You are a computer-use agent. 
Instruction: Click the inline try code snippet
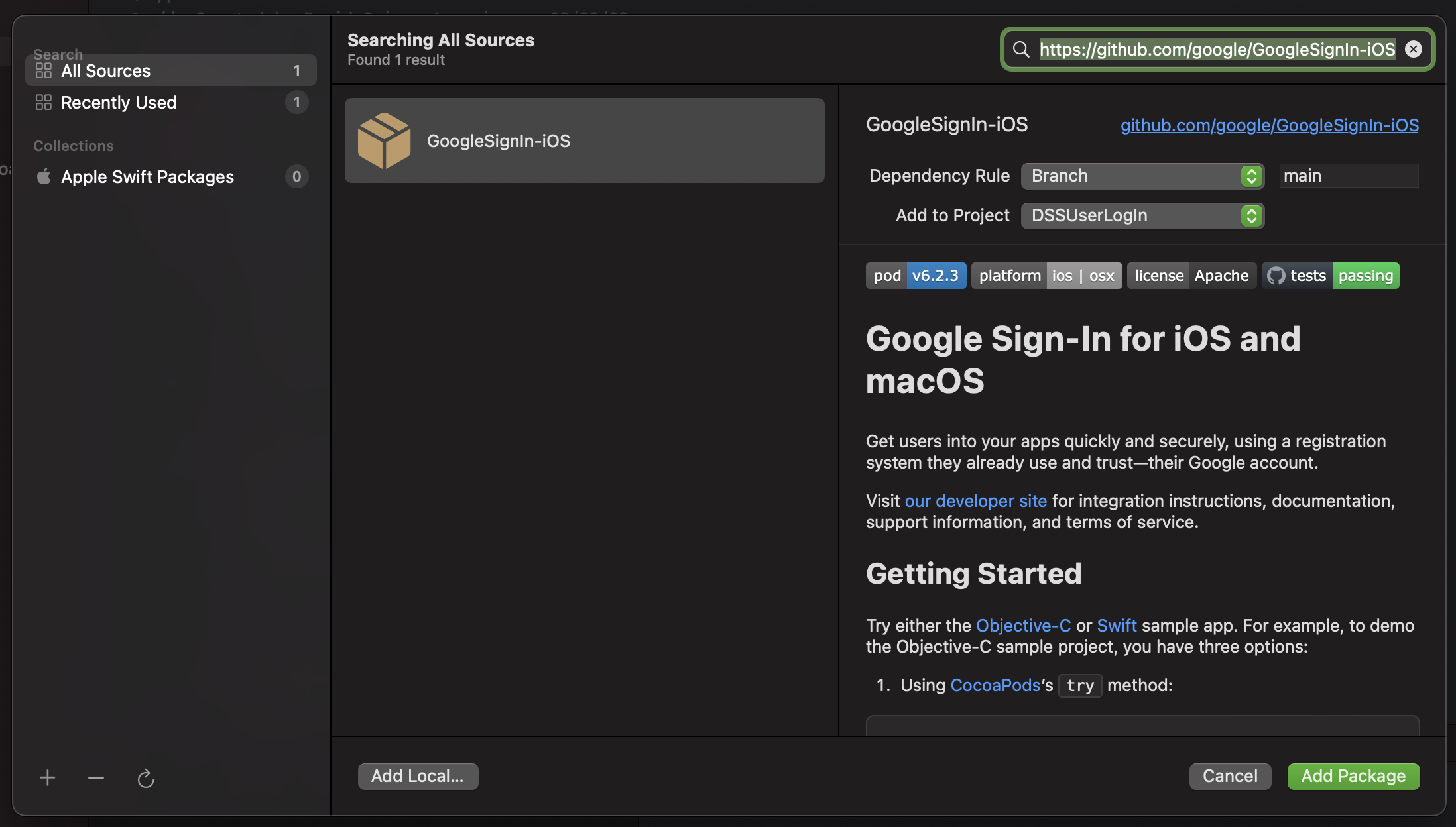pos(1080,686)
